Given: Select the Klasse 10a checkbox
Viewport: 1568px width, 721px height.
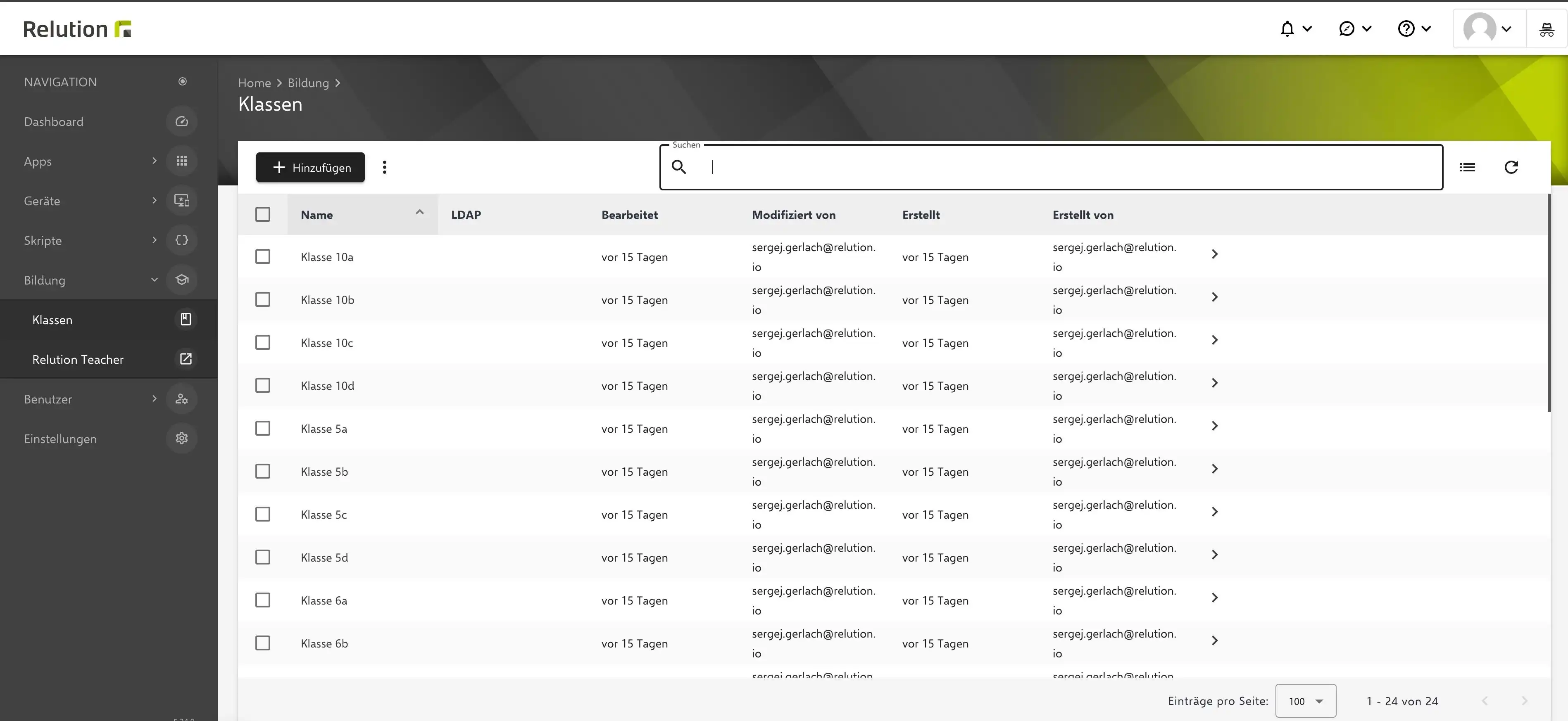Looking at the screenshot, I should coord(262,257).
